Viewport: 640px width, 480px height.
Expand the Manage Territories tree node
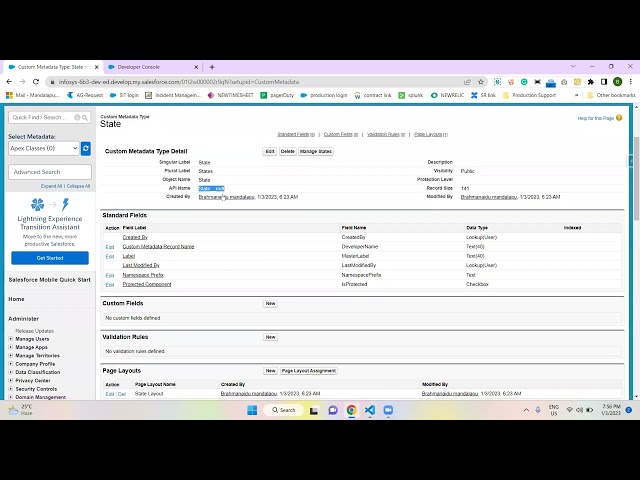(x=11, y=356)
